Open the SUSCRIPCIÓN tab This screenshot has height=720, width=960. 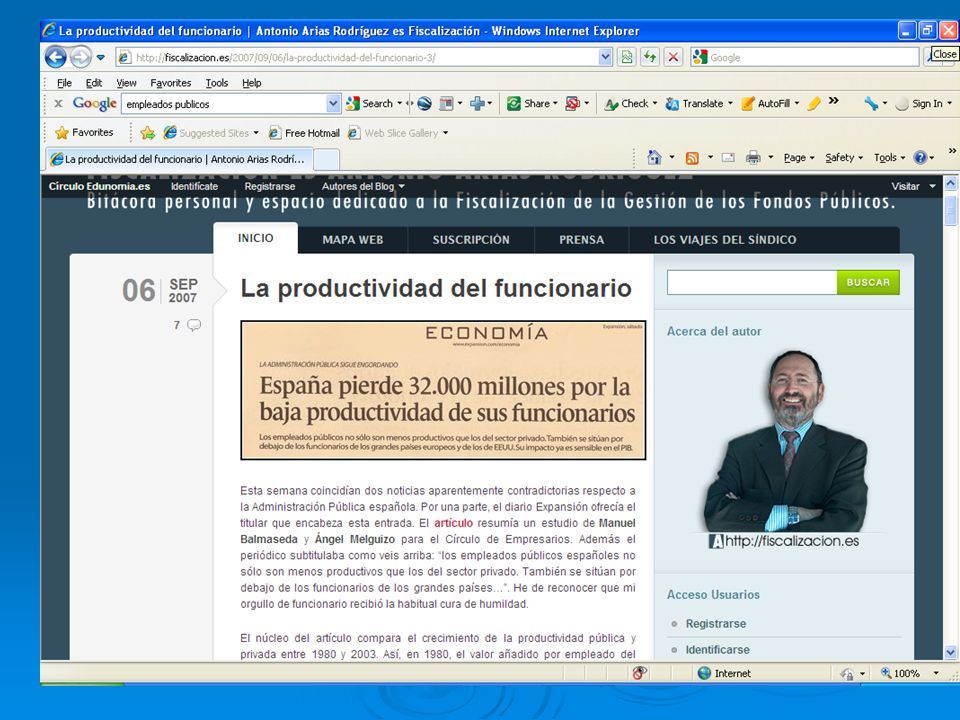(471, 240)
